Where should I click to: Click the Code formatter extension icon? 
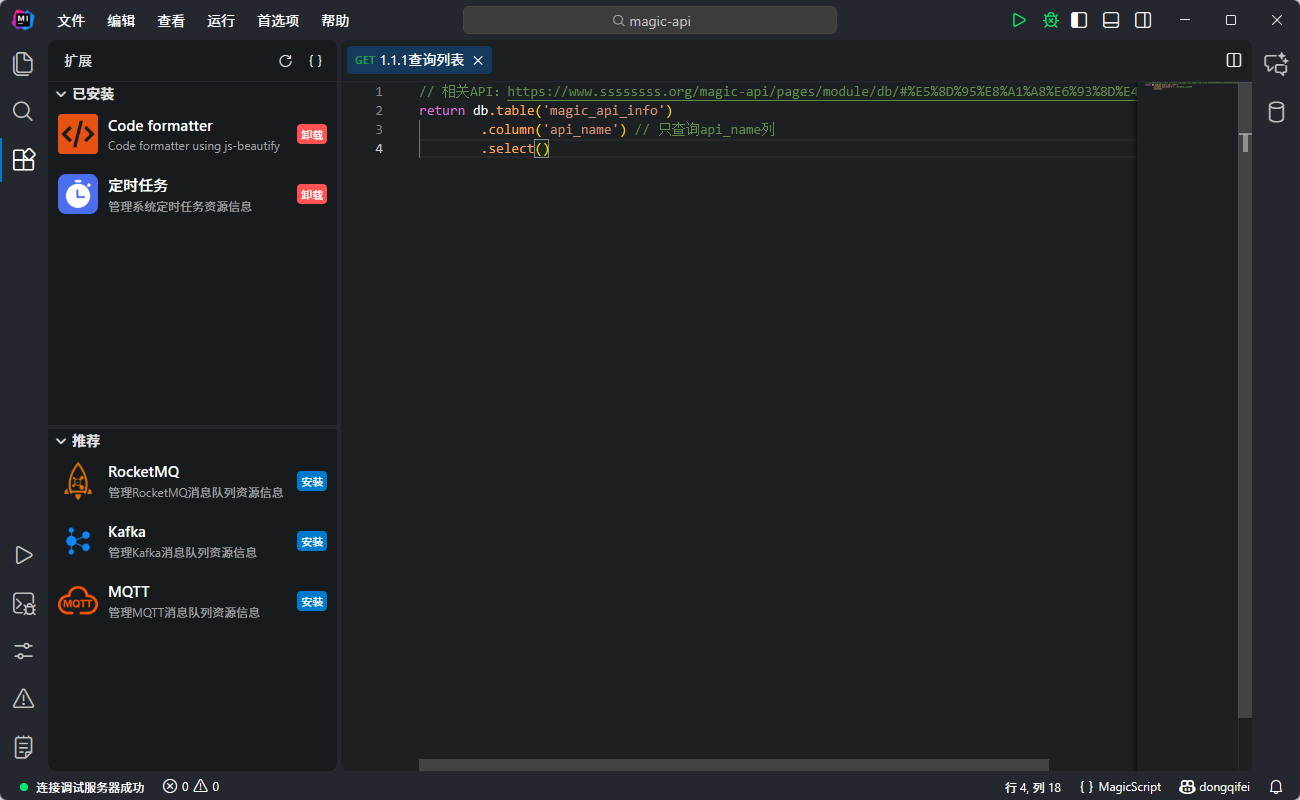click(78, 134)
